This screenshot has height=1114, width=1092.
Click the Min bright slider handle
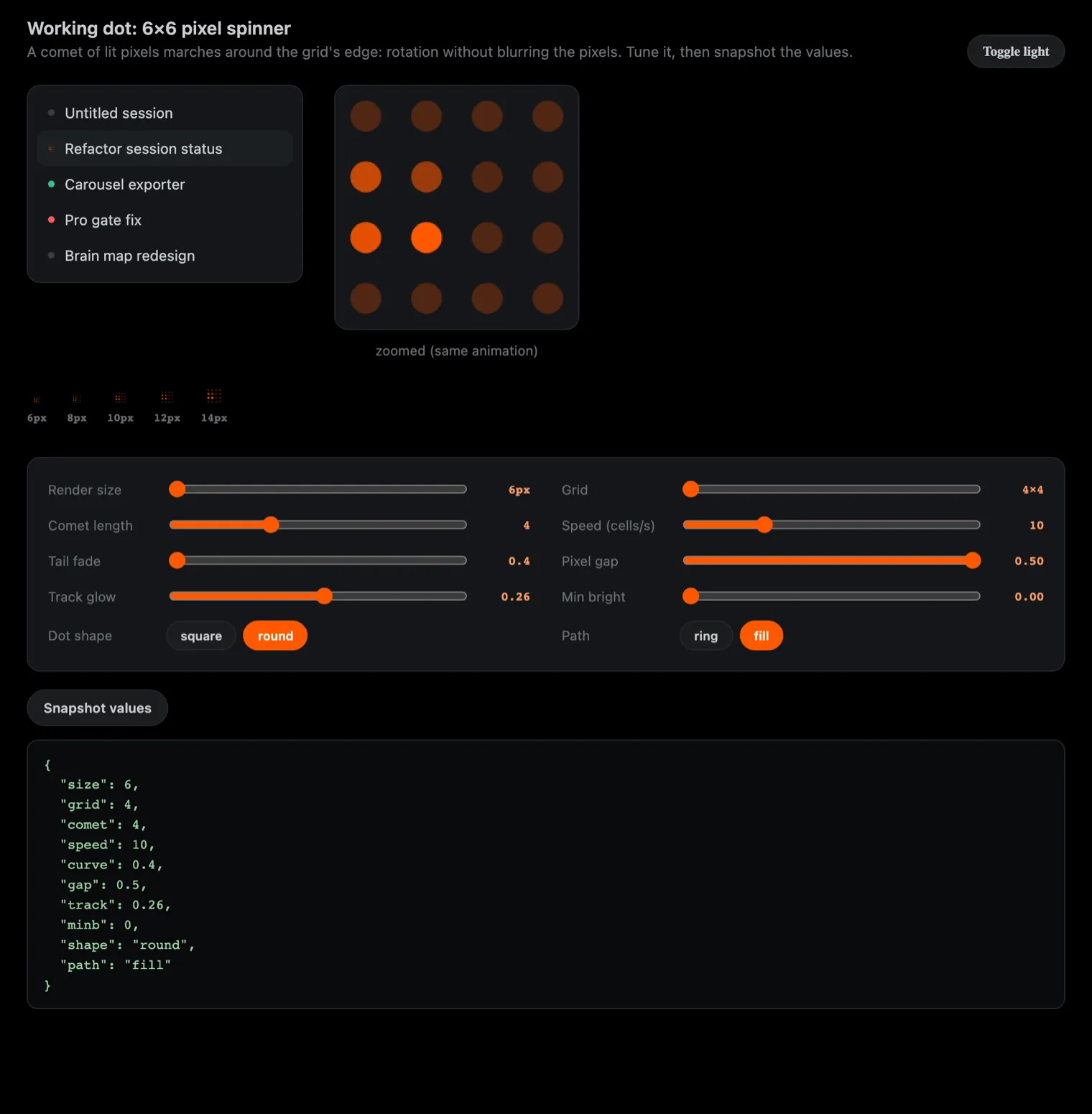(x=690, y=596)
